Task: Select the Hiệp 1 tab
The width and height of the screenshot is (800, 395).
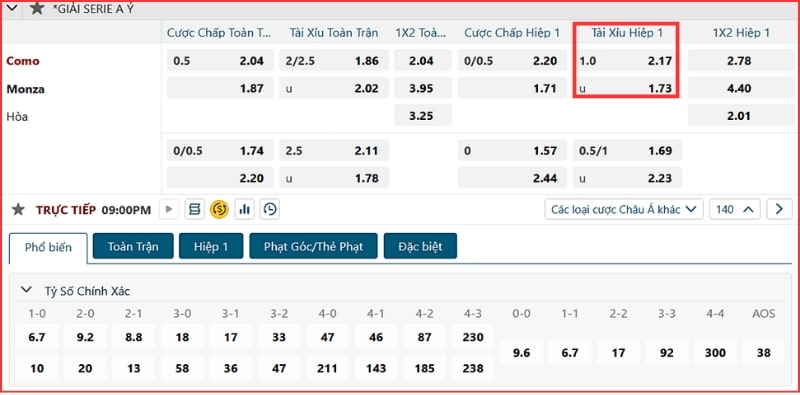Action: [211, 246]
